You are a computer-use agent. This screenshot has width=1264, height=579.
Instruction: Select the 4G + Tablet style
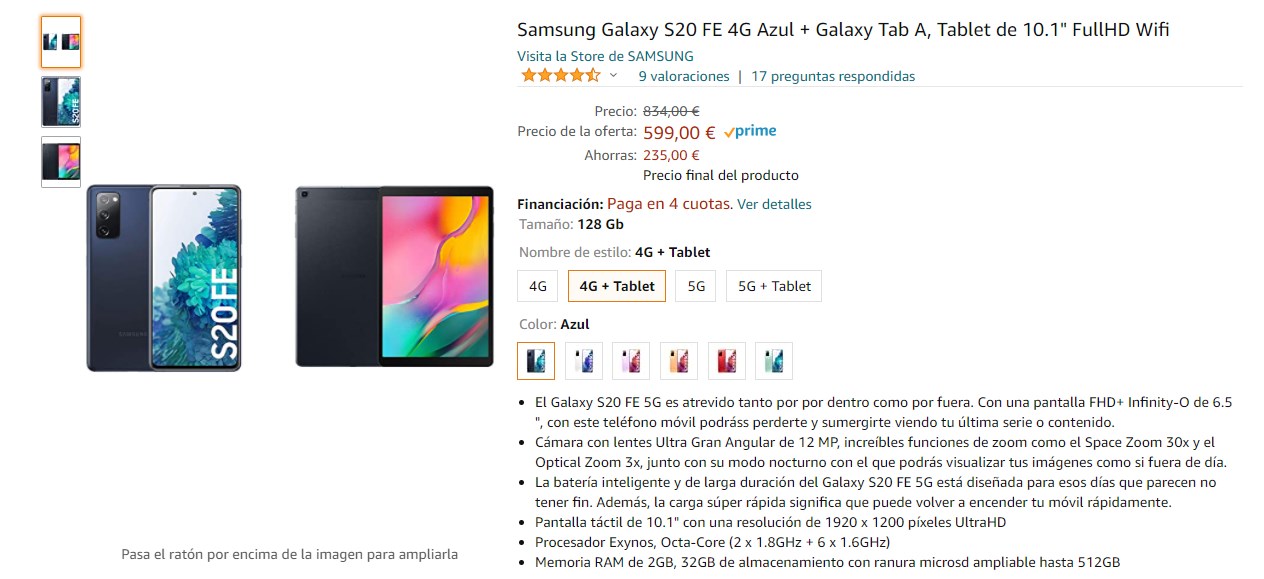pyautogui.click(x=617, y=286)
